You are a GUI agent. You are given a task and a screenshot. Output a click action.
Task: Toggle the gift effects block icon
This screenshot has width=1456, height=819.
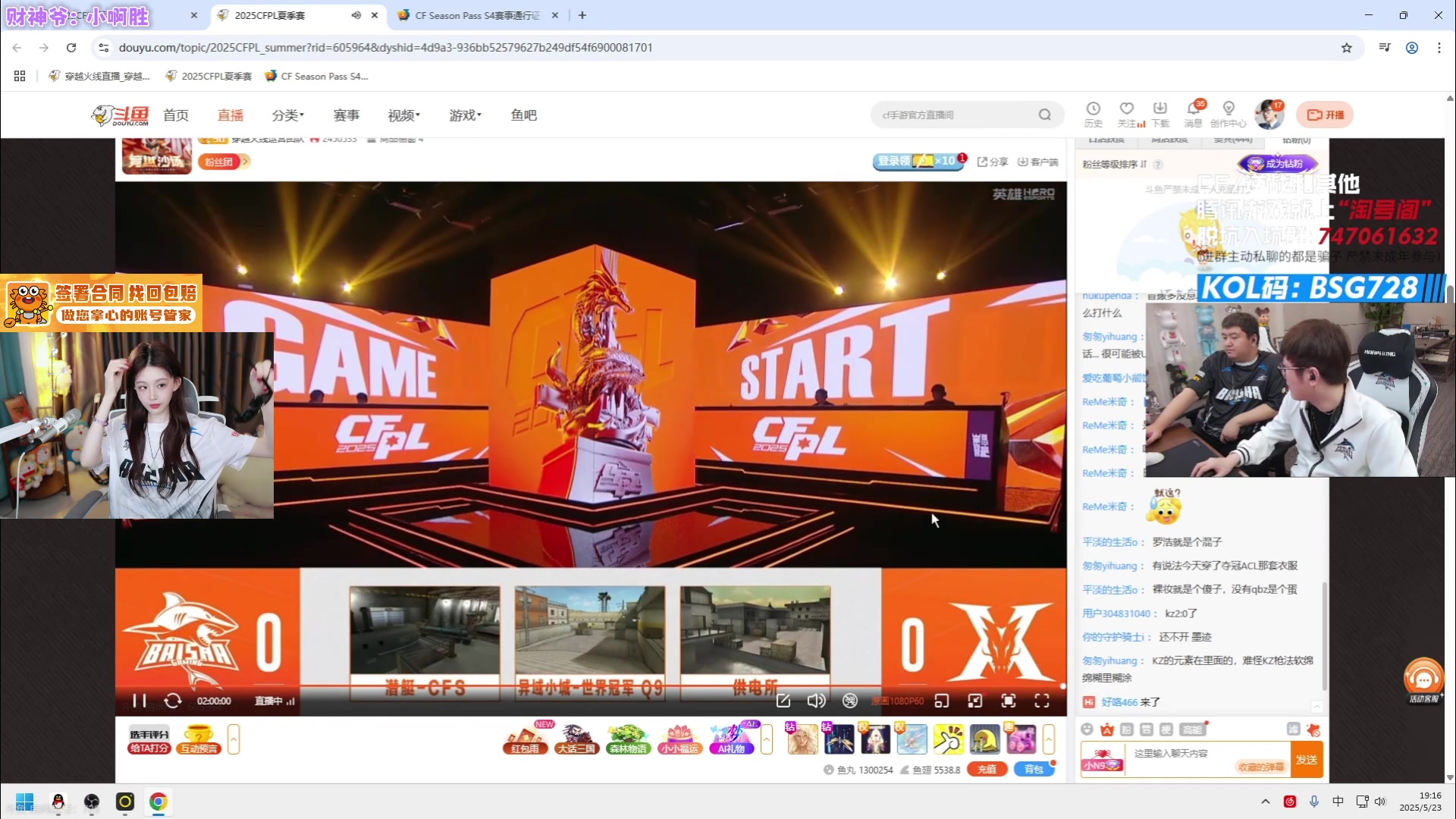tap(1313, 730)
